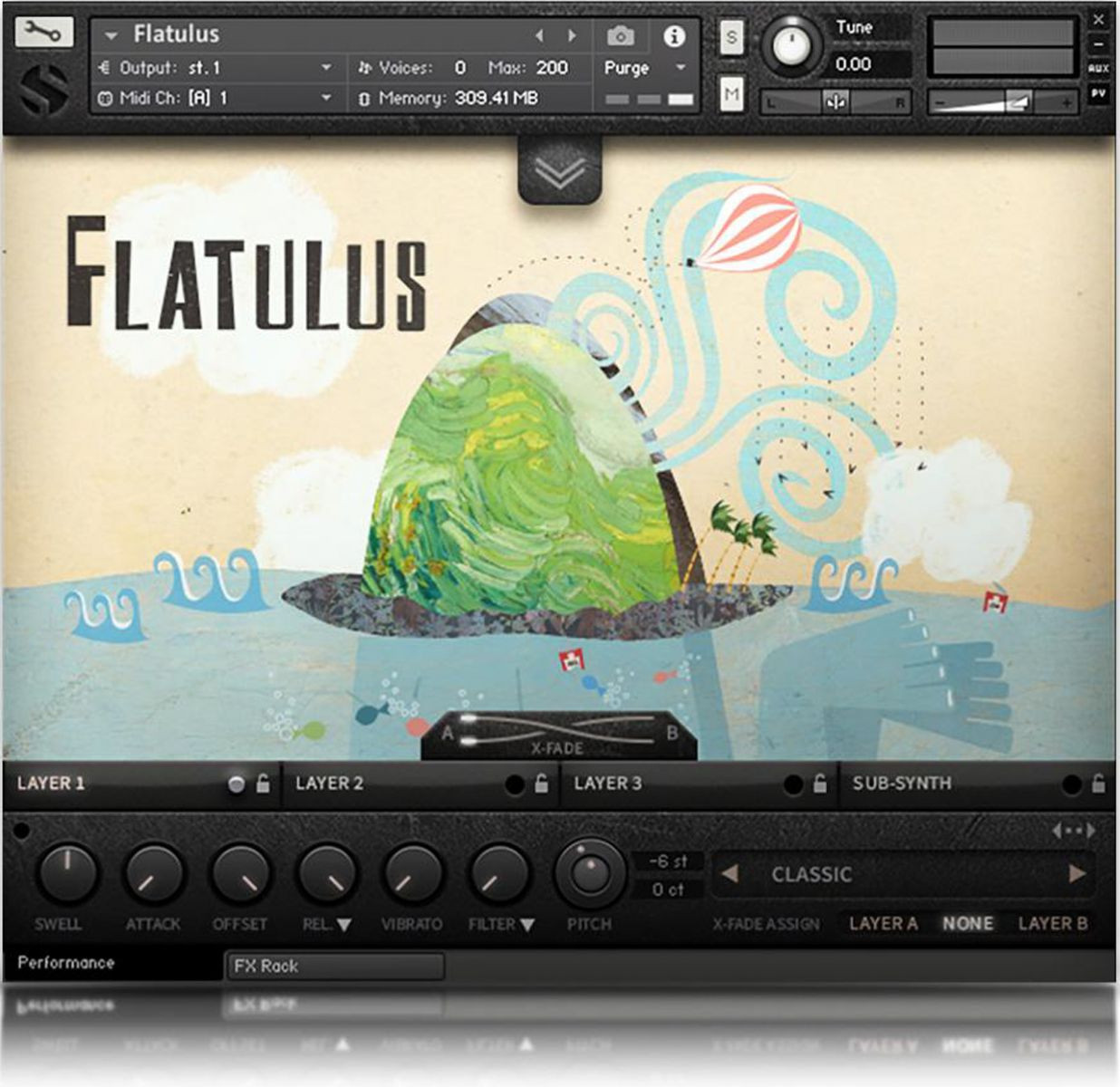The height and width of the screenshot is (1087, 1120).
Task: Adjust the left-right pan slider
Action: [x=835, y=103]
